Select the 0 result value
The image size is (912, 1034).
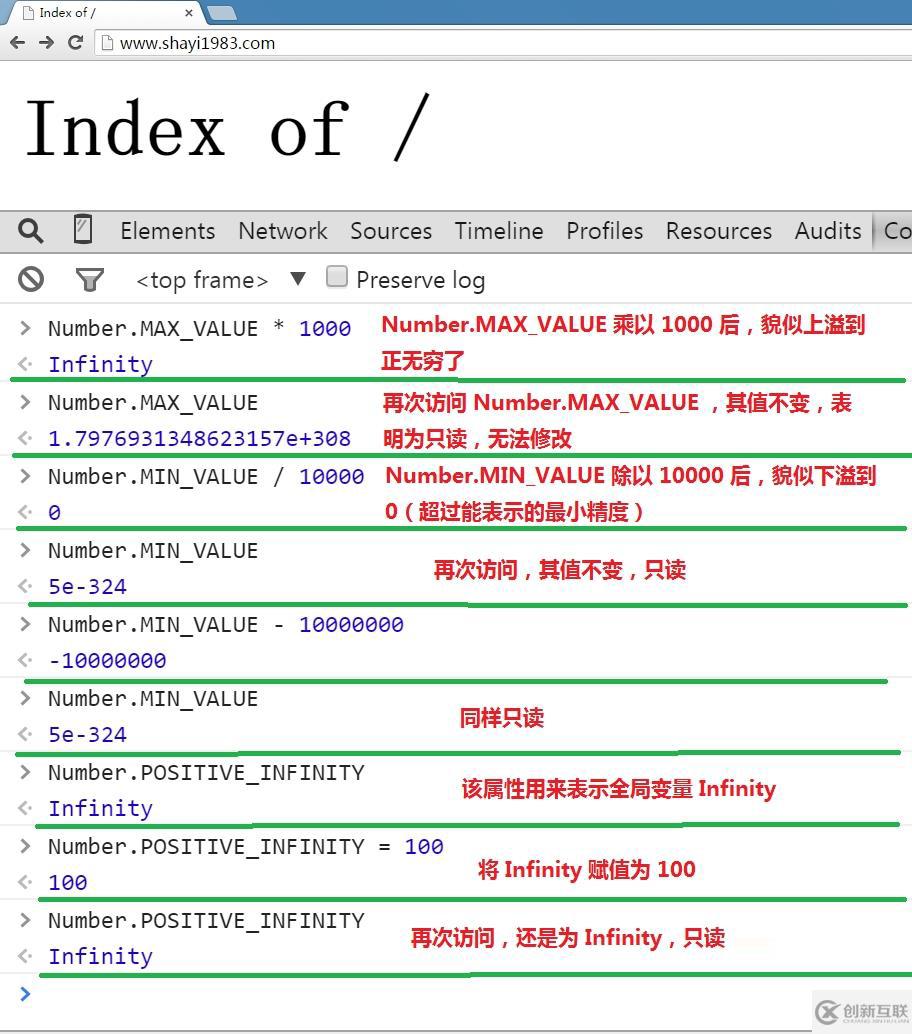[x=55, y=512]
